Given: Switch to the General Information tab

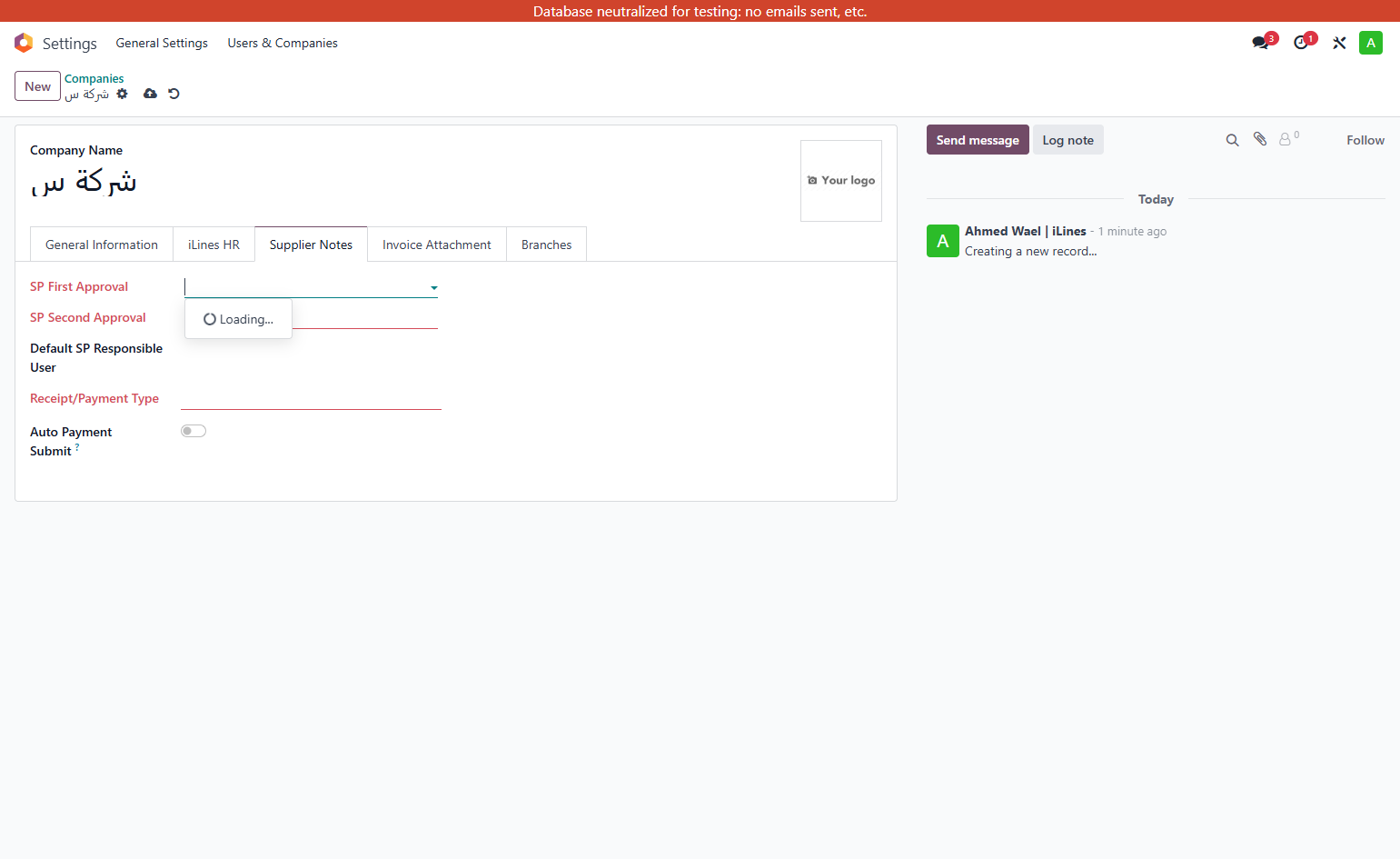Looking at the screenshot, I should coord(102,245).
